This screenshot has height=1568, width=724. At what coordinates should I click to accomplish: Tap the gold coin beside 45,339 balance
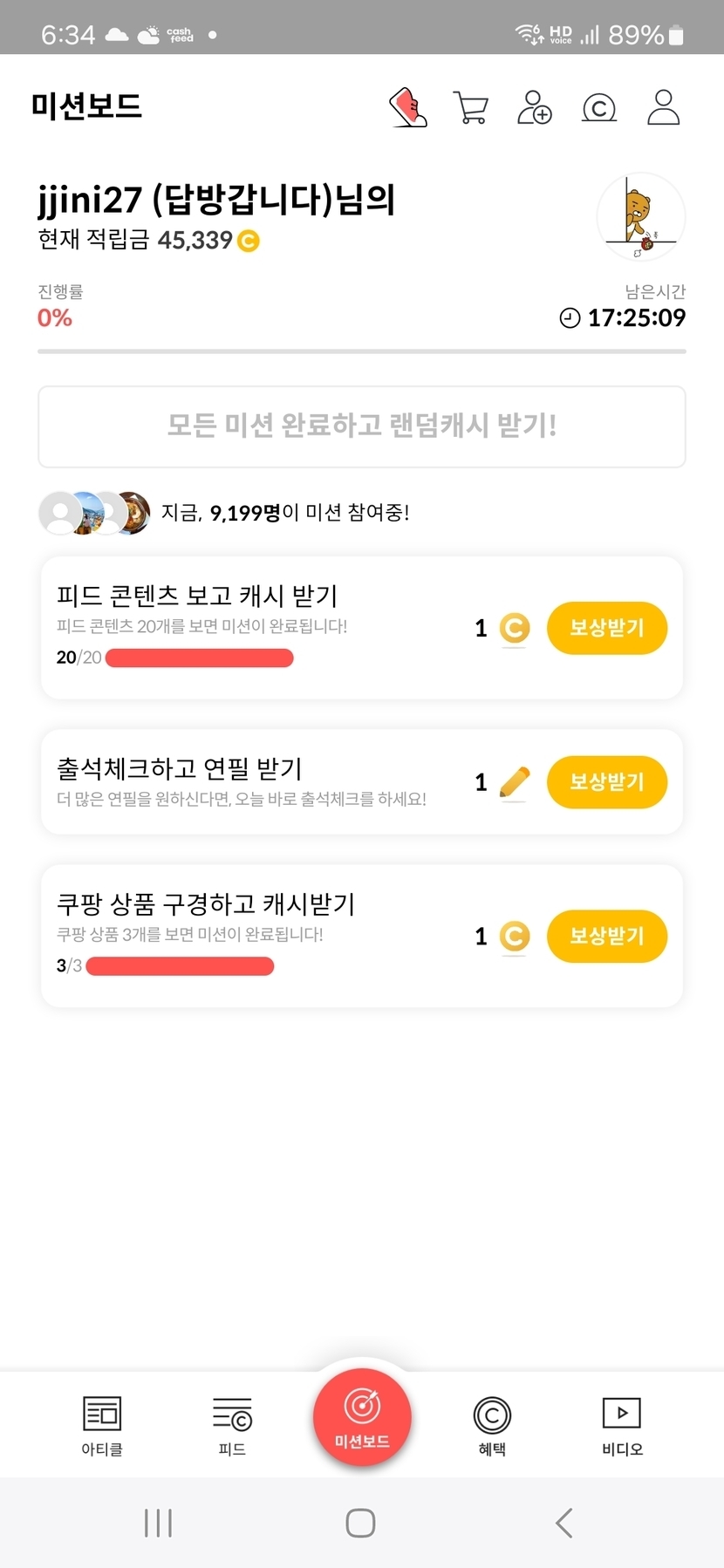pyautogui.click(x=249, y=241)
